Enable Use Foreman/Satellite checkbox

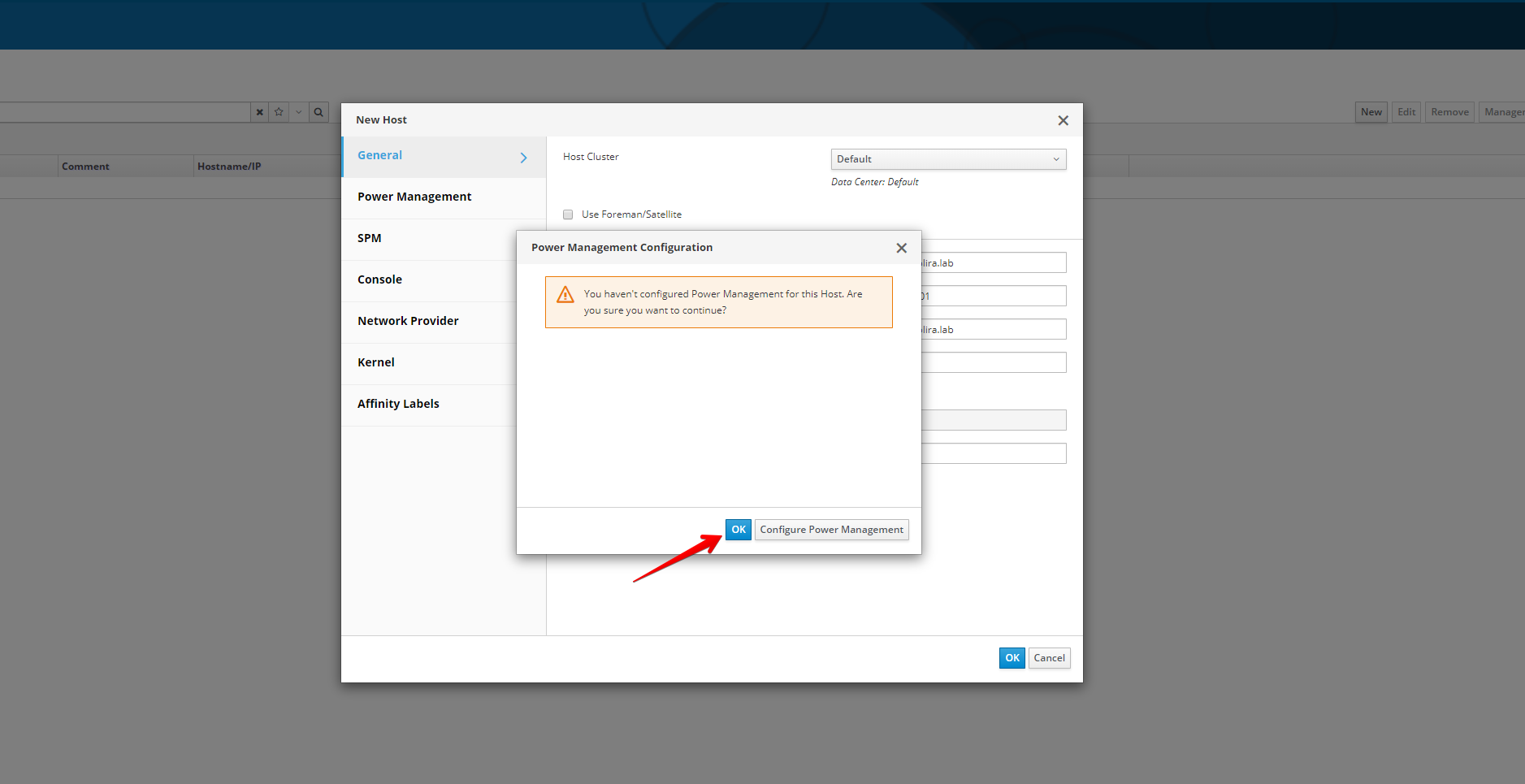point(568,214)
